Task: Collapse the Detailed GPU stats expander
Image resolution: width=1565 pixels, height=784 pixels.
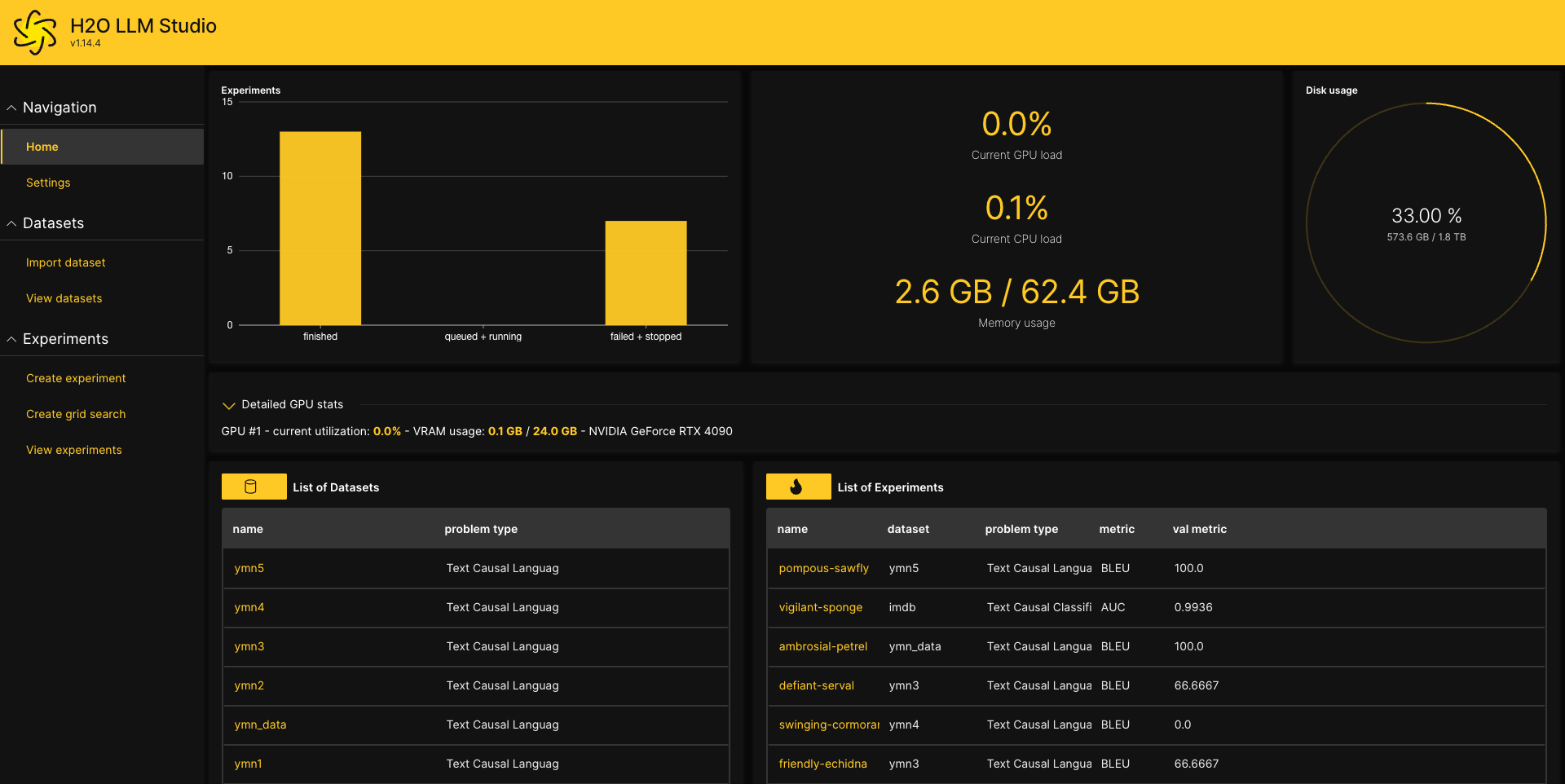Action: [229, 405]
